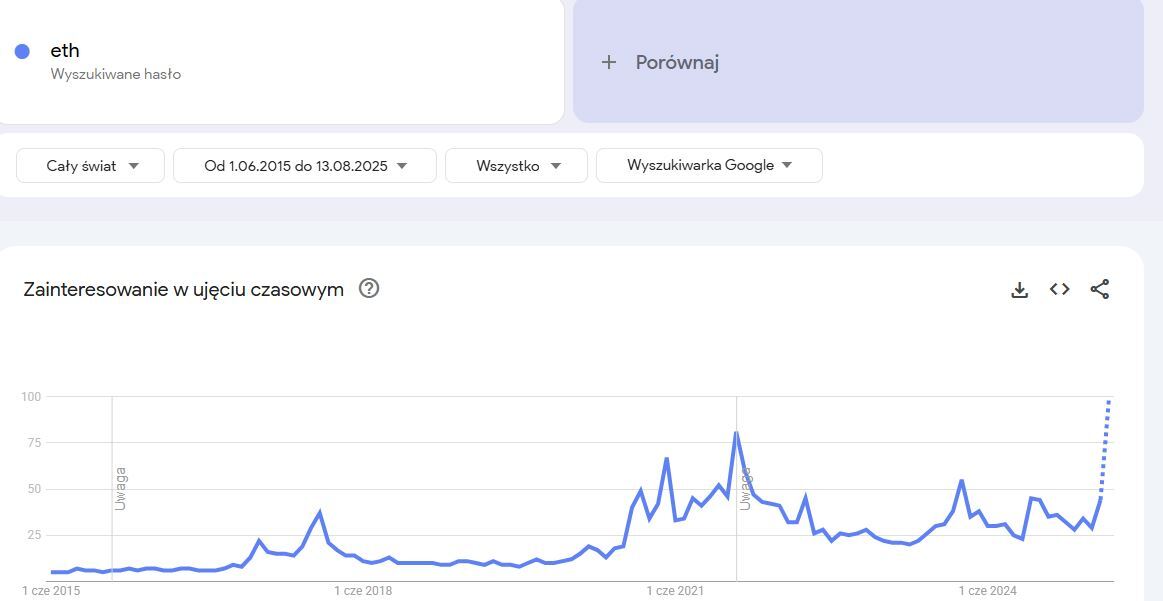1163x601 pixels.
Task: Expand the Wyszukiwarka Google dropdown
Action: click(709, 166)
